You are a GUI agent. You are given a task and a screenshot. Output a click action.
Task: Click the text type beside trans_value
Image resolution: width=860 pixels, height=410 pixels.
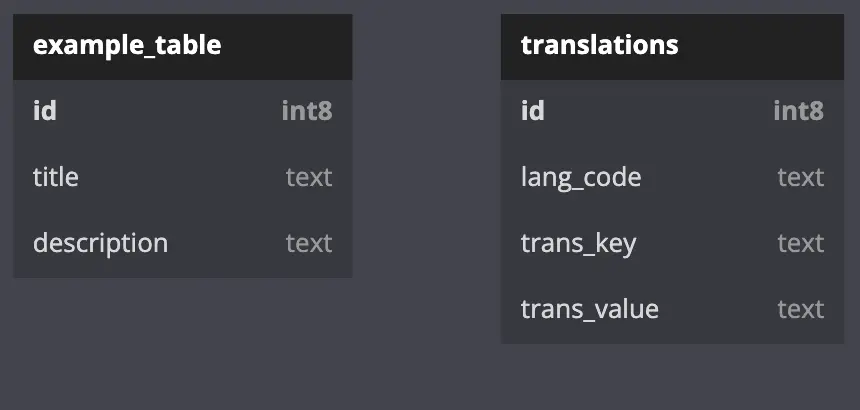(x=801, y=309)
